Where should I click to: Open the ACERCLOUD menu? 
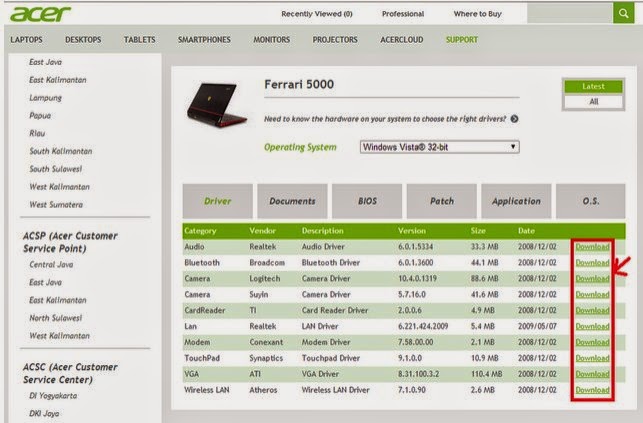click(401, 40)
